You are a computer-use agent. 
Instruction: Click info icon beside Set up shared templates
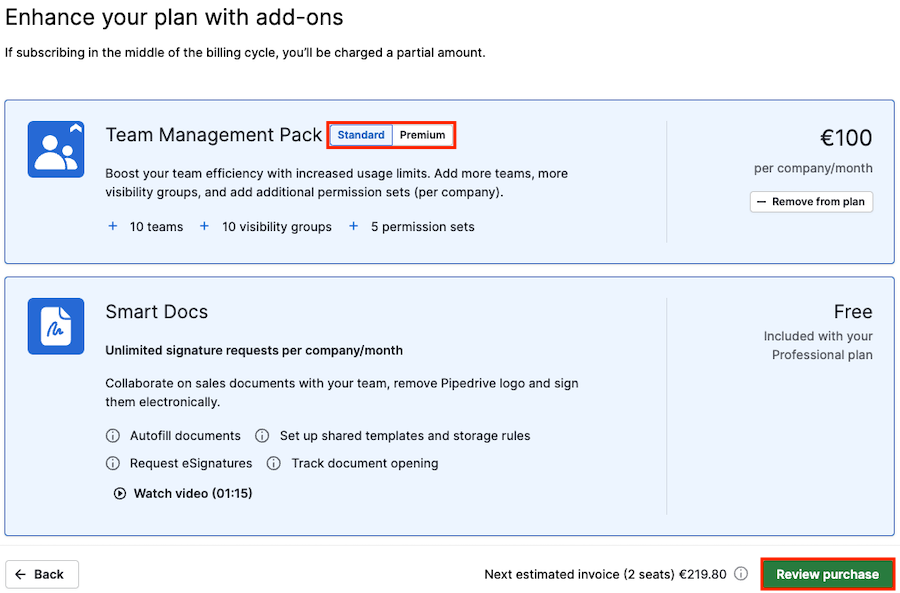tap(262, 436)
